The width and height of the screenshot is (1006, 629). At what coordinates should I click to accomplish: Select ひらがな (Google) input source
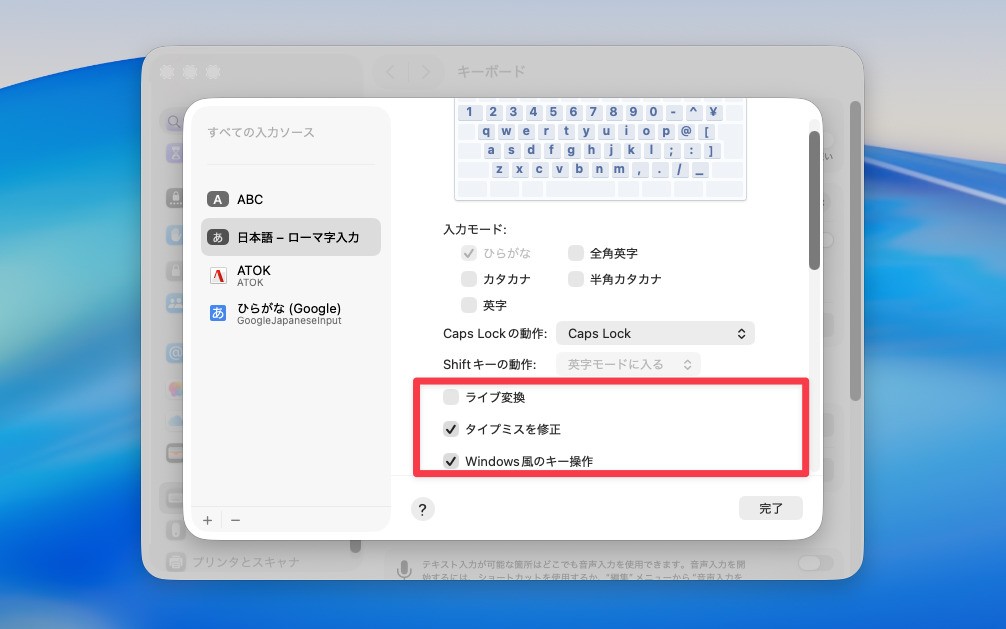point(291,313)
